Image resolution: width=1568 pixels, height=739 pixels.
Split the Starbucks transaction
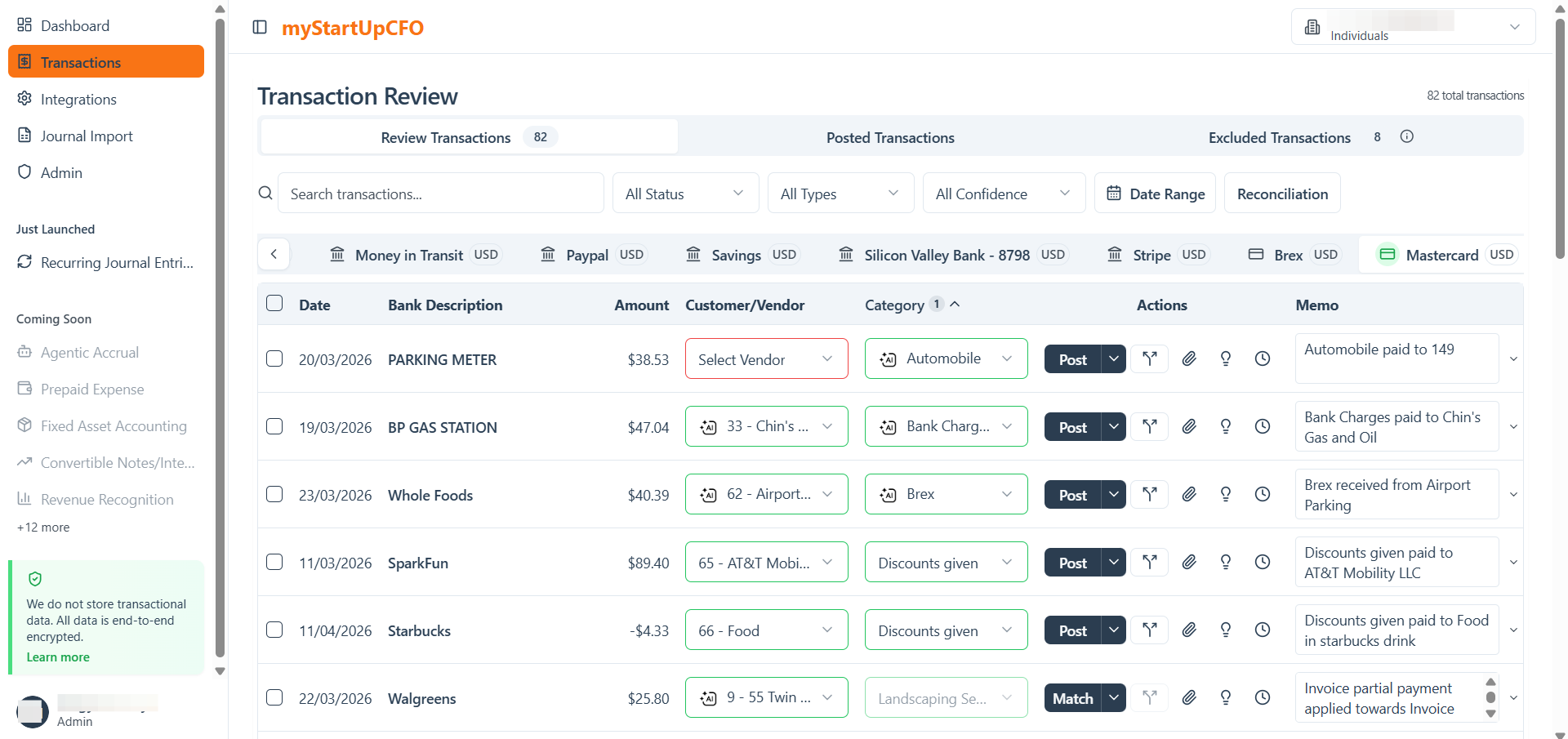coord(1150,630)
